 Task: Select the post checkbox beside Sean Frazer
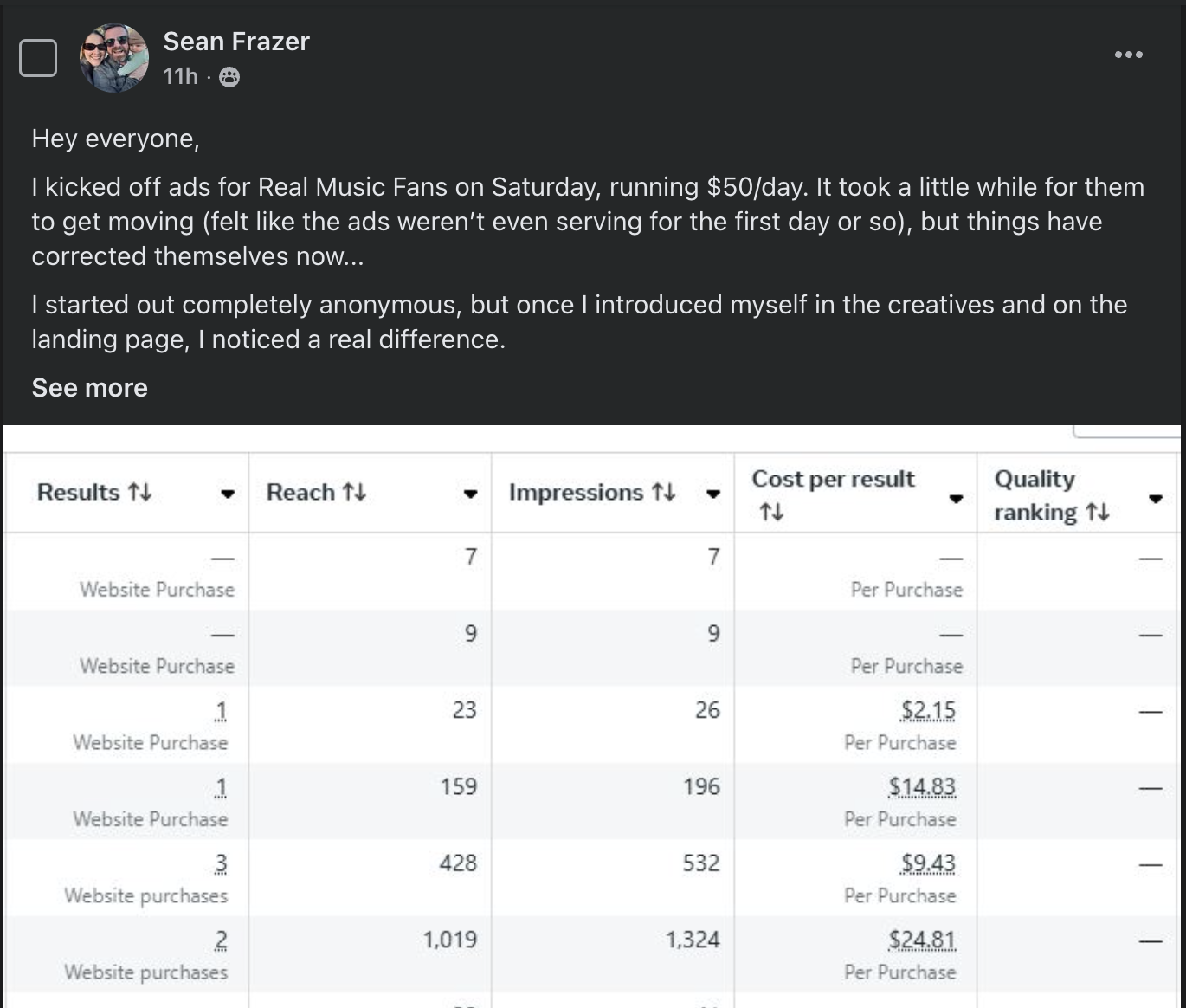coord(38,58)
